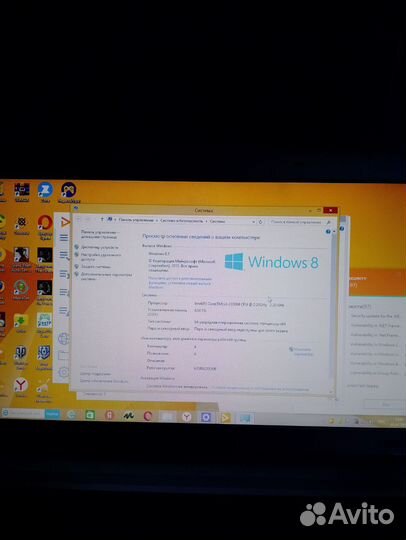The width and height of the screenshot is (406, 540).
Task: Open the green Store icon on taskbar
Action: 90,415
